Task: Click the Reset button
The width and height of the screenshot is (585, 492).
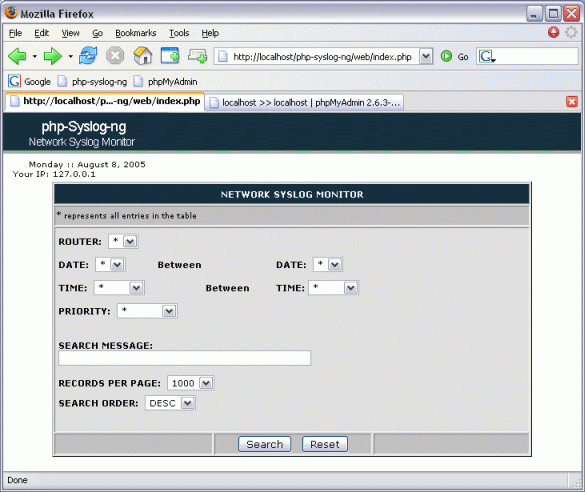Action: coord(325,444)
